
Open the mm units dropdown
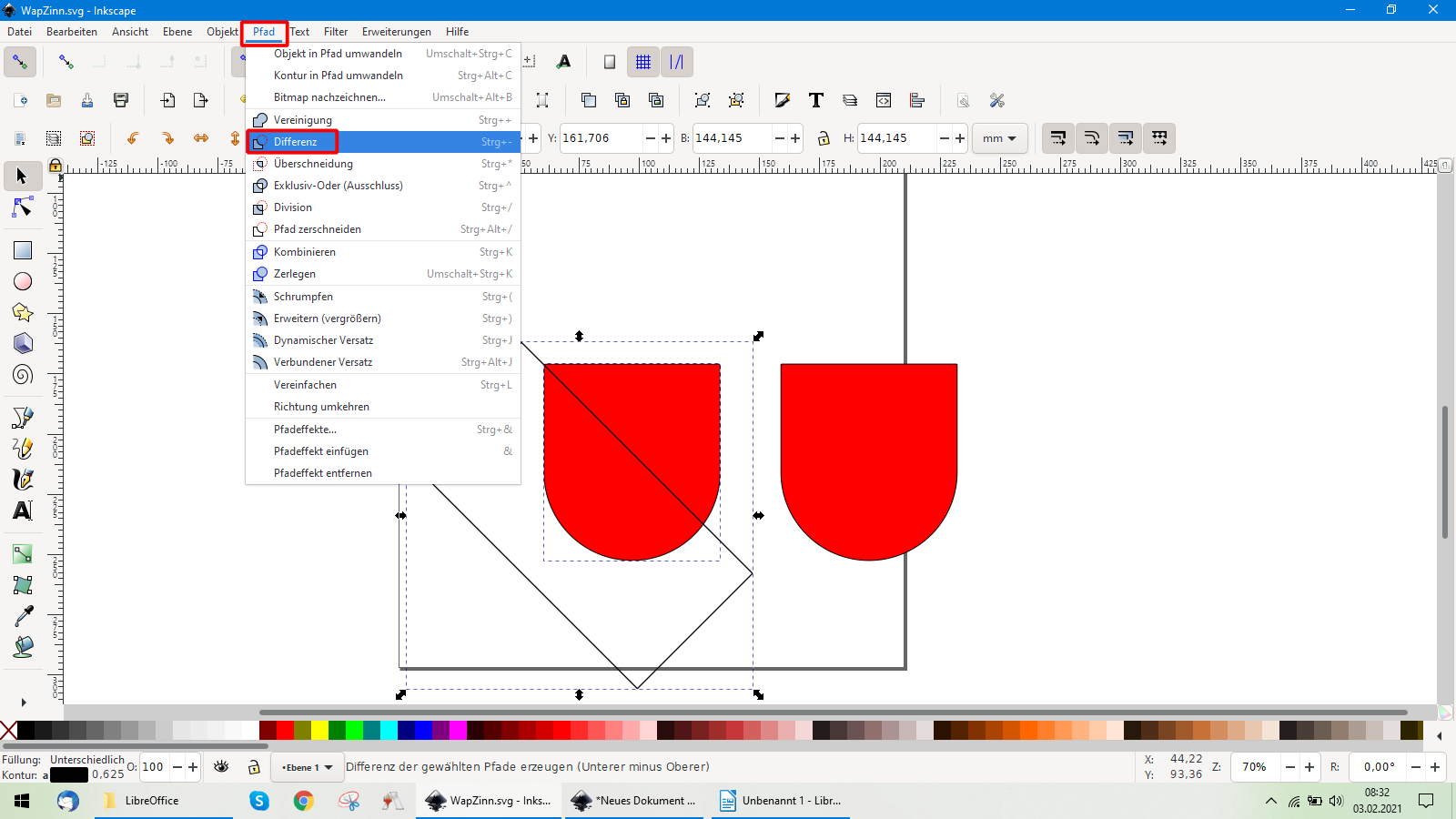[999, 138]
